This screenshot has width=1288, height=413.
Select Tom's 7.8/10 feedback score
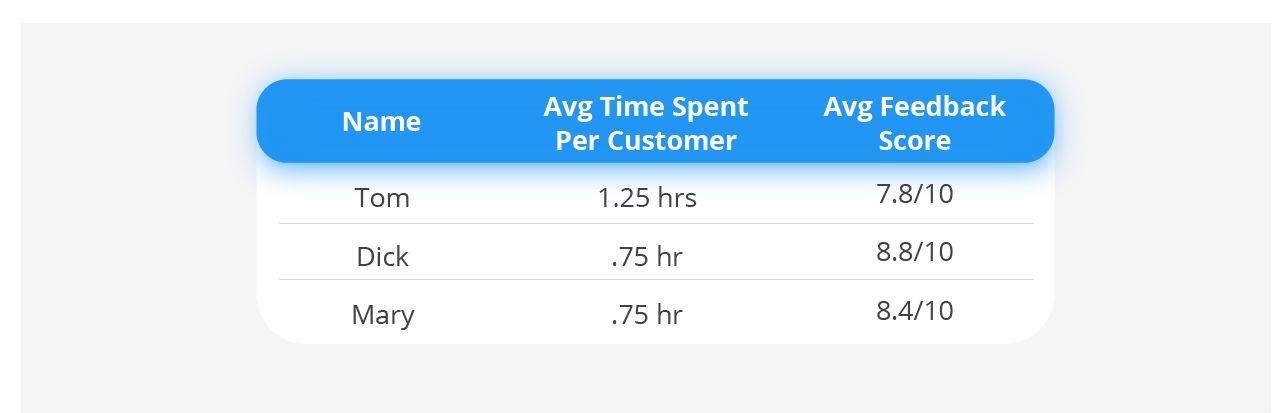click(x=914, y=194)
